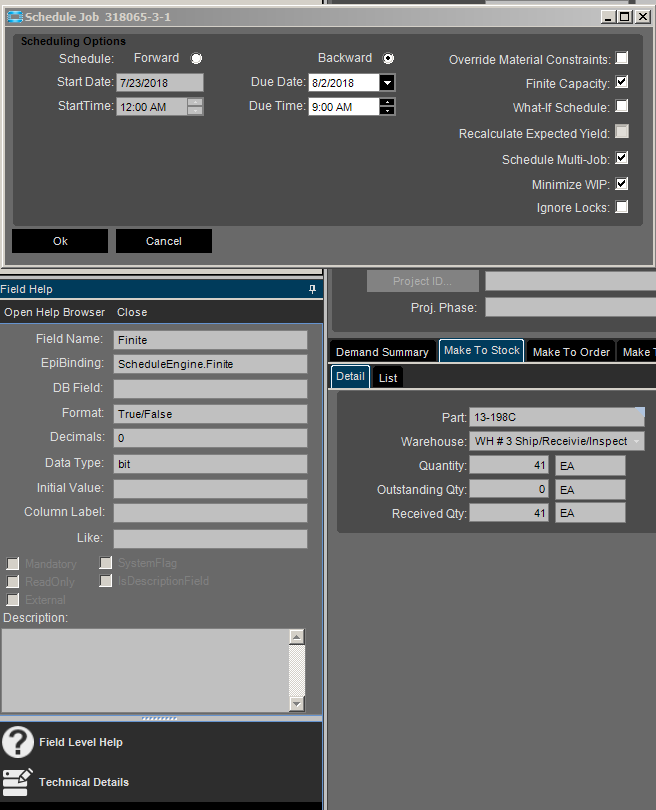Click the Start Date field
656x810 pixels.
[160, 83]
